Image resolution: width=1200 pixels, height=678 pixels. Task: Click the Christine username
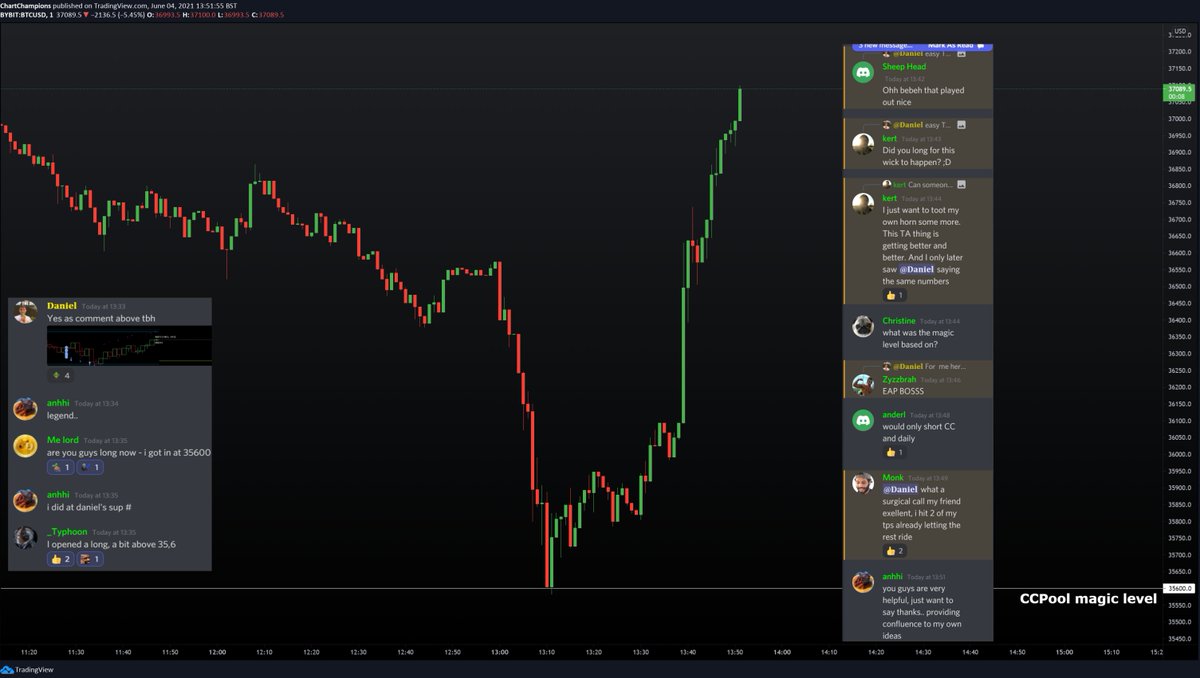898,321
